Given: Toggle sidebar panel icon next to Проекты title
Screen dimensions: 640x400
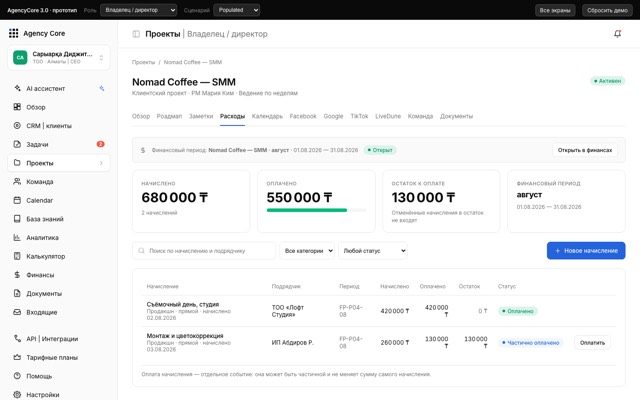Looking at the screenshot, I should pyautogui.click(x=136, y=34).
